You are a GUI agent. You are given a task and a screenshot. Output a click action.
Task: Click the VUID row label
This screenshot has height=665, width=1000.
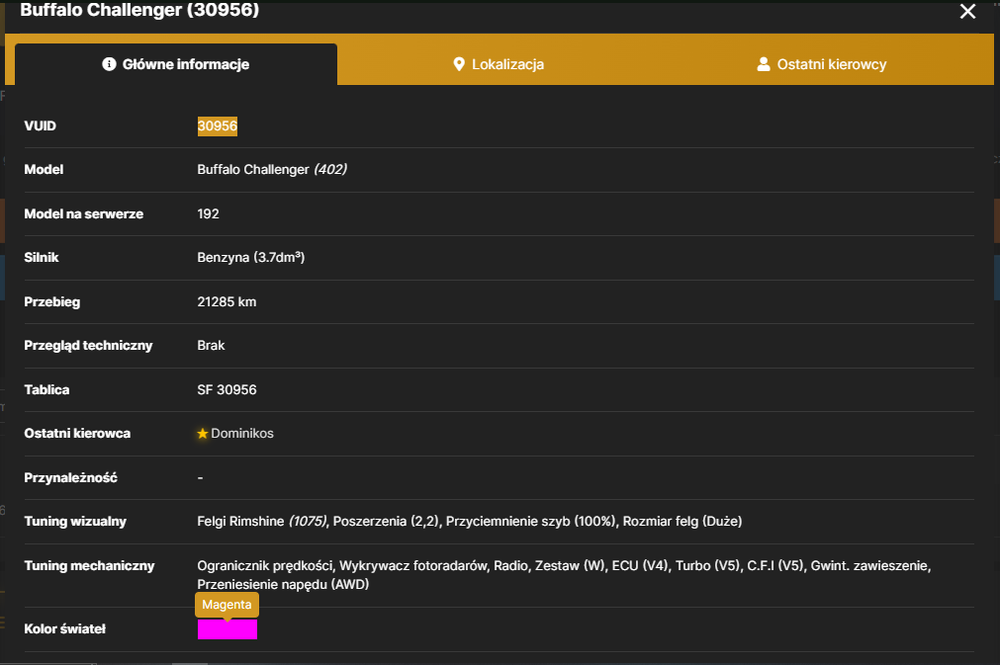[x=40, y=126]
